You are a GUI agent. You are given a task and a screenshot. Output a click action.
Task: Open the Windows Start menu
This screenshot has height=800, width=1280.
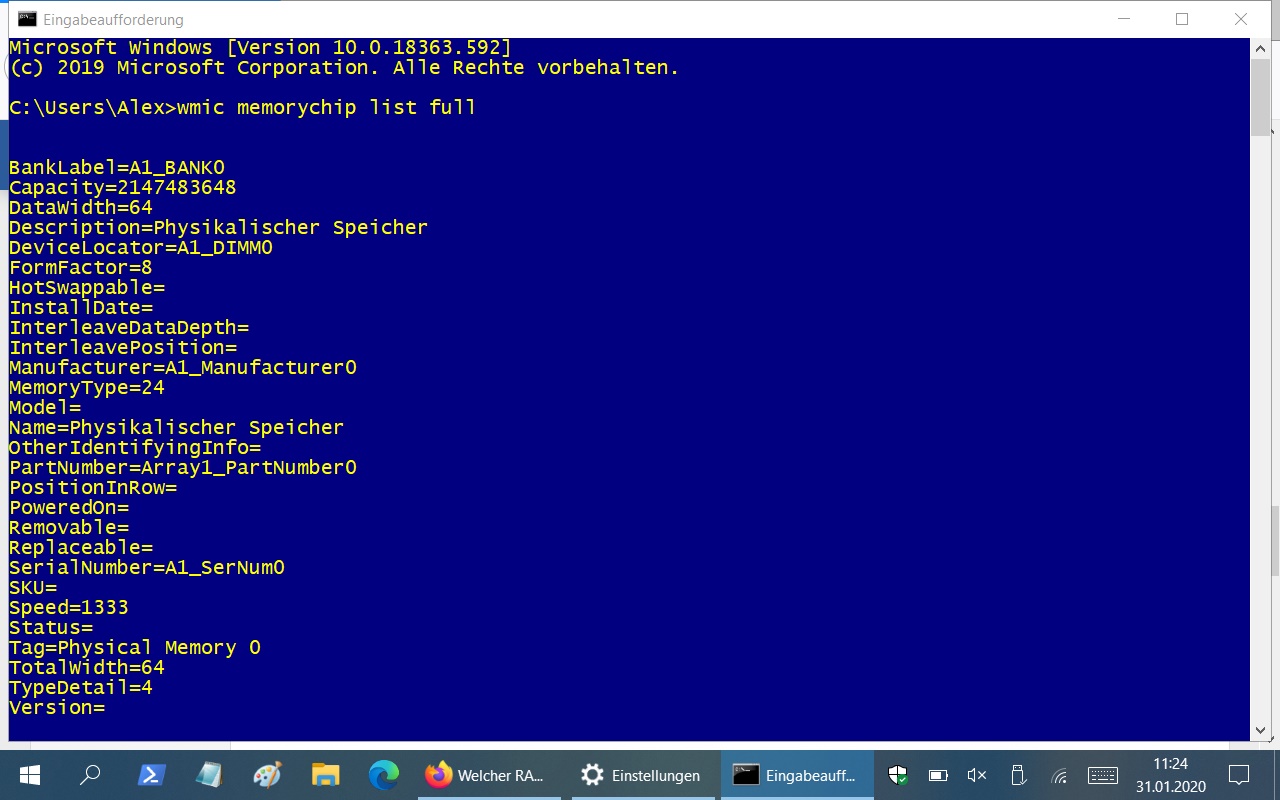(x=29, y=775)
